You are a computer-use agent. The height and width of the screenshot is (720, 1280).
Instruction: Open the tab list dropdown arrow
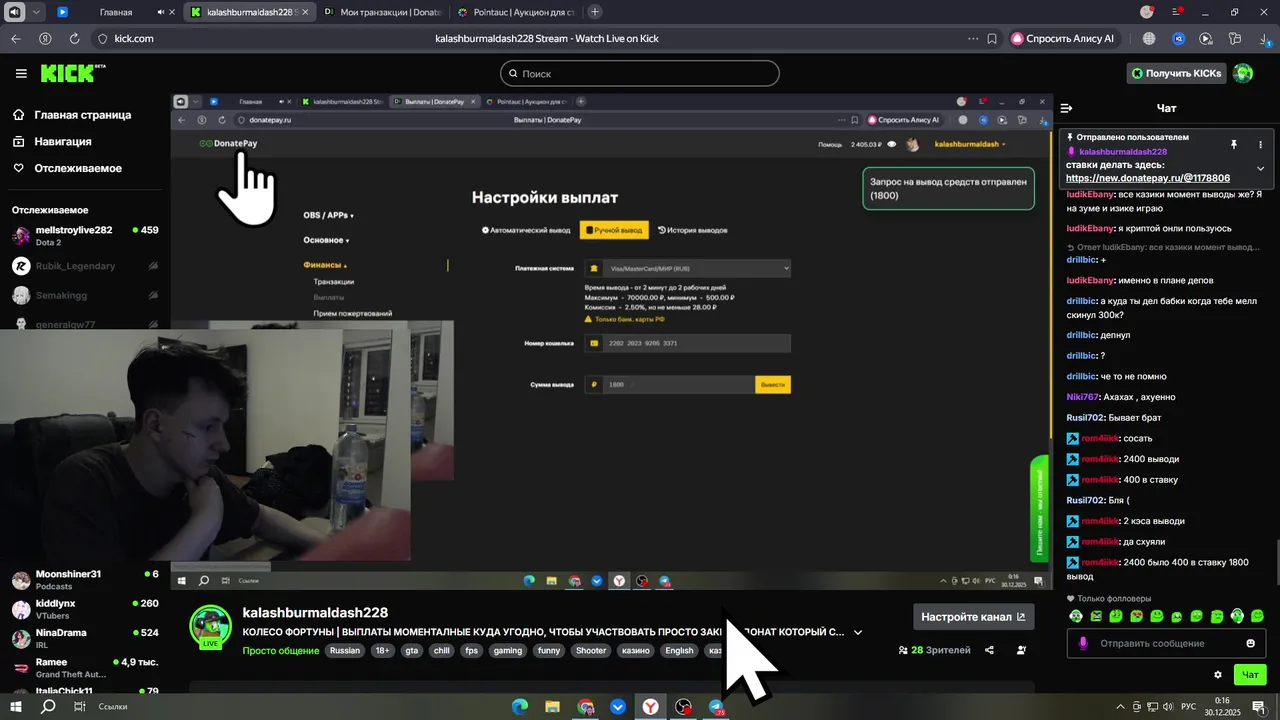tap(37, 12)
